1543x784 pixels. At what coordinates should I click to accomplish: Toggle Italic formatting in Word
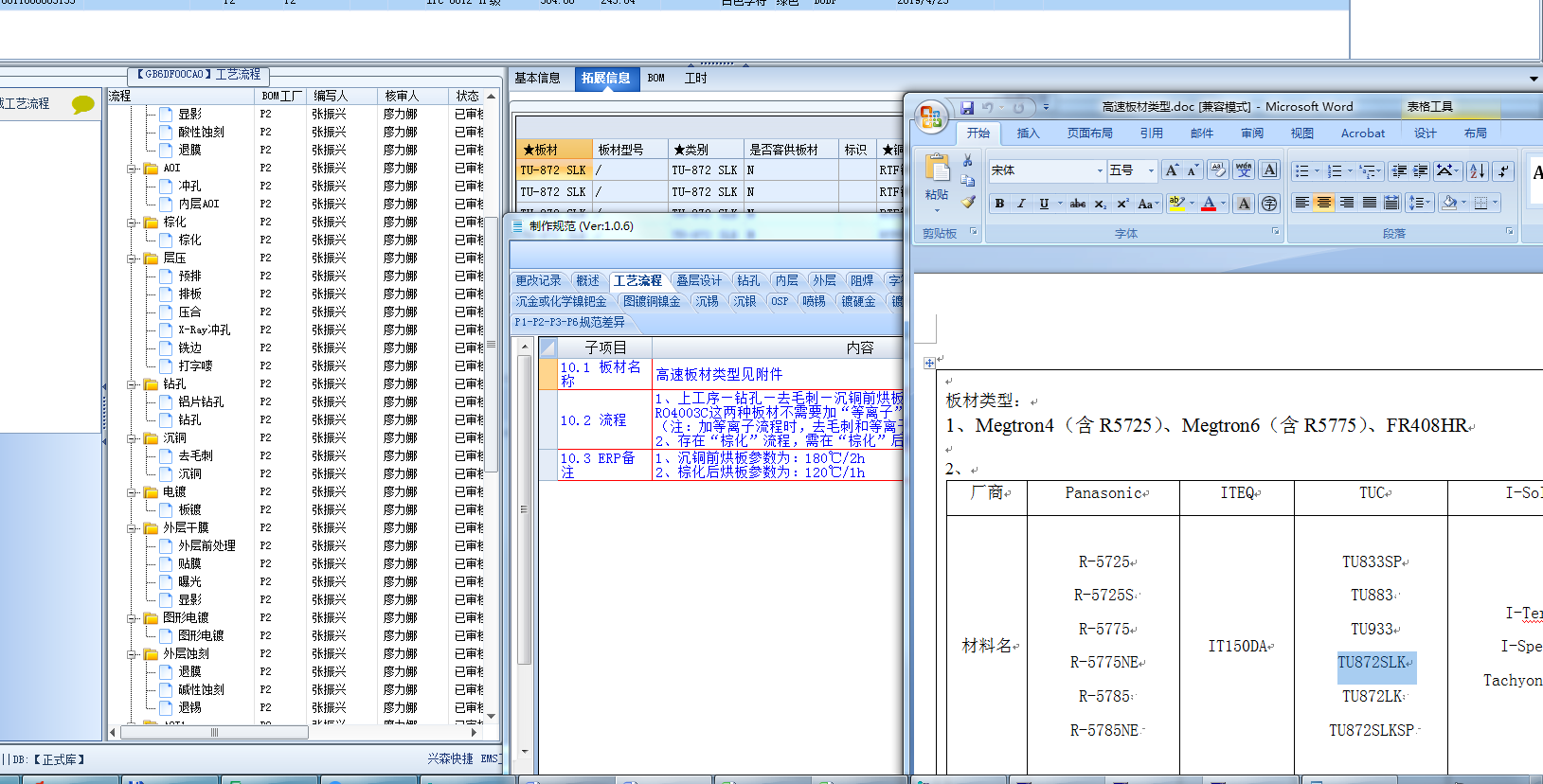[1021, 204]
